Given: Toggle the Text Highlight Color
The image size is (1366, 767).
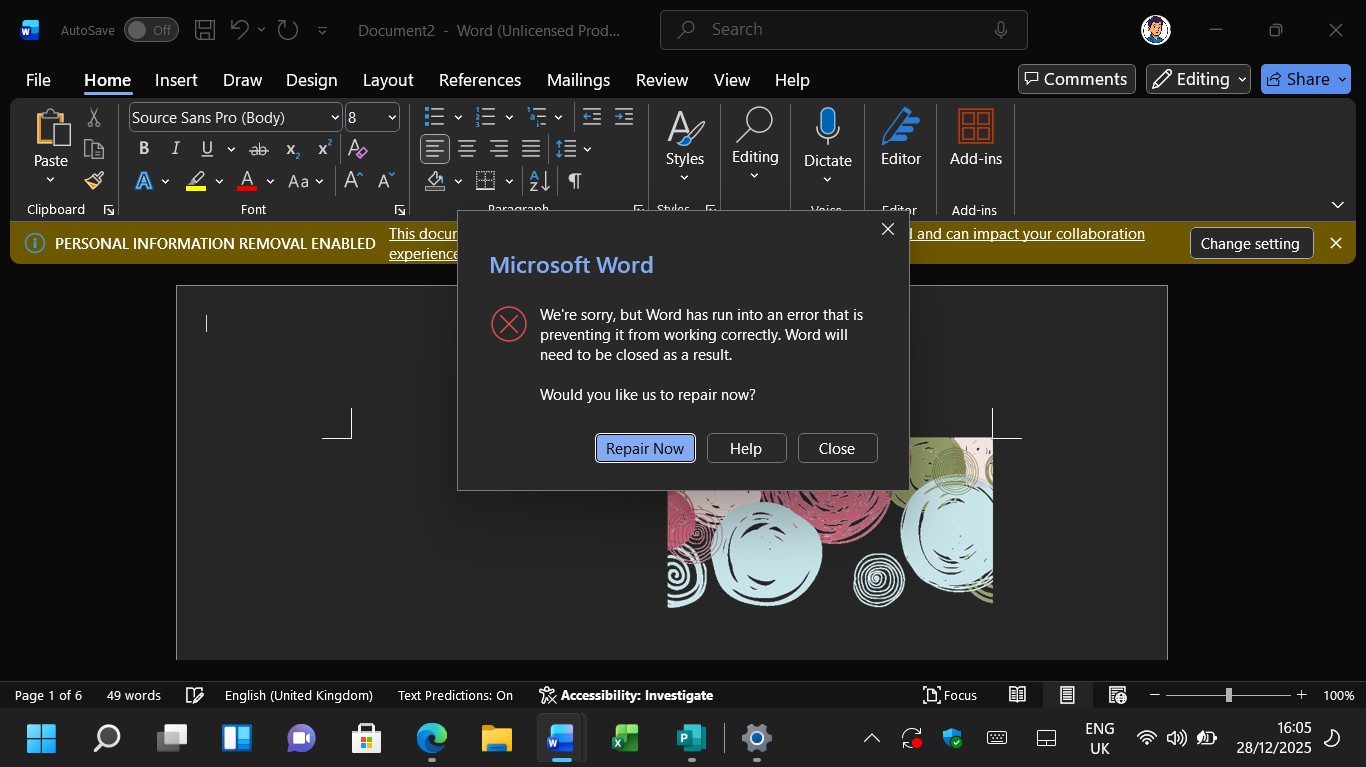Looking at the screenshot, I should [x=196, y=181].
